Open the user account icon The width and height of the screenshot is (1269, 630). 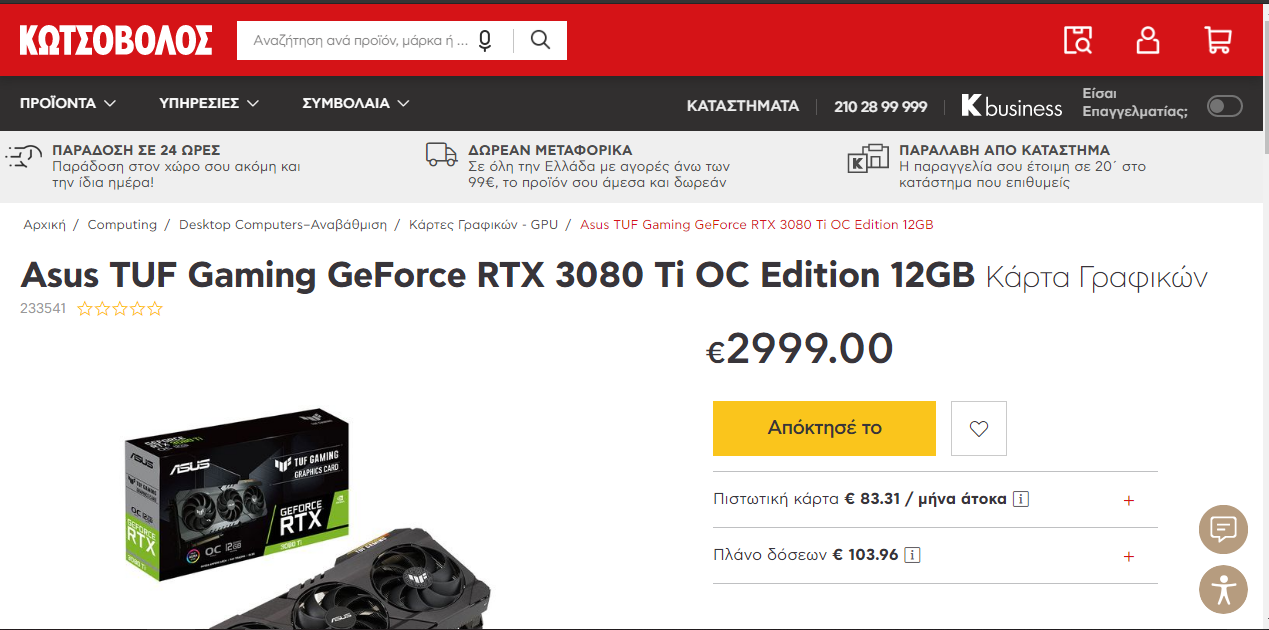[x=1148, y=40]
